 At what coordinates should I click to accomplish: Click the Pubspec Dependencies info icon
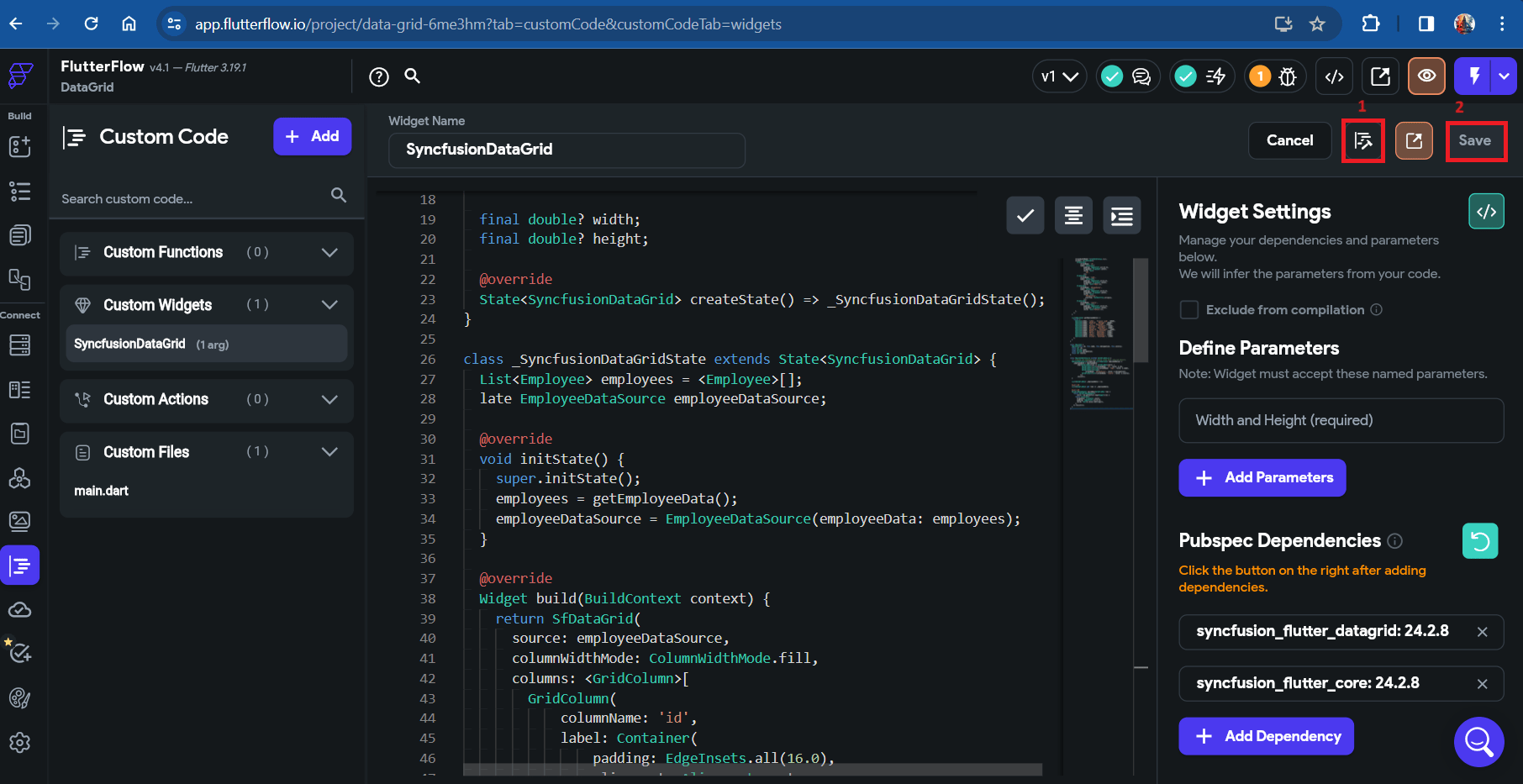(1394, 541)
